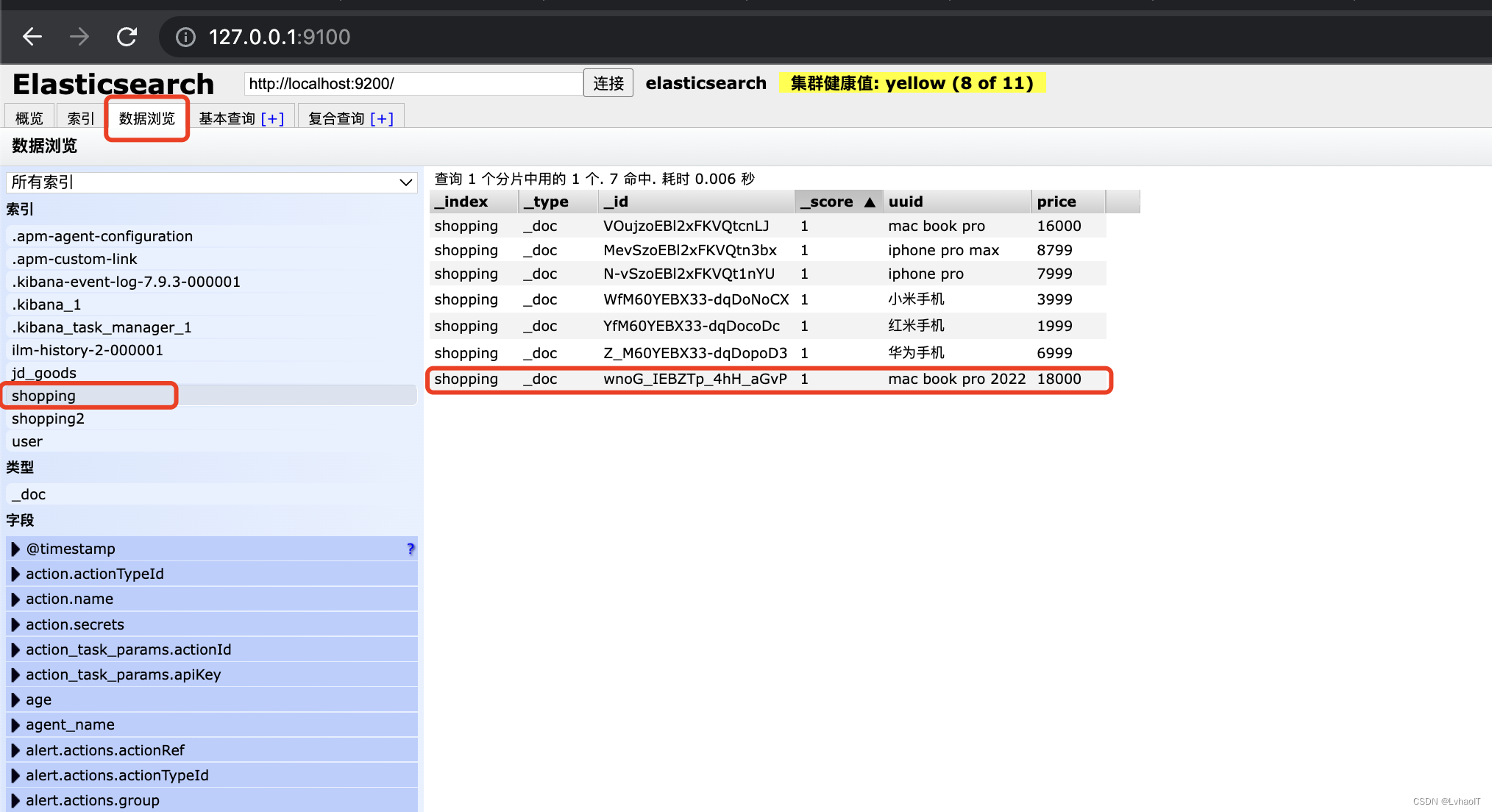Open the 所有索引 index dropdown
The width and height of the screenshot is (1492, 812).
(x=212, y=182)
